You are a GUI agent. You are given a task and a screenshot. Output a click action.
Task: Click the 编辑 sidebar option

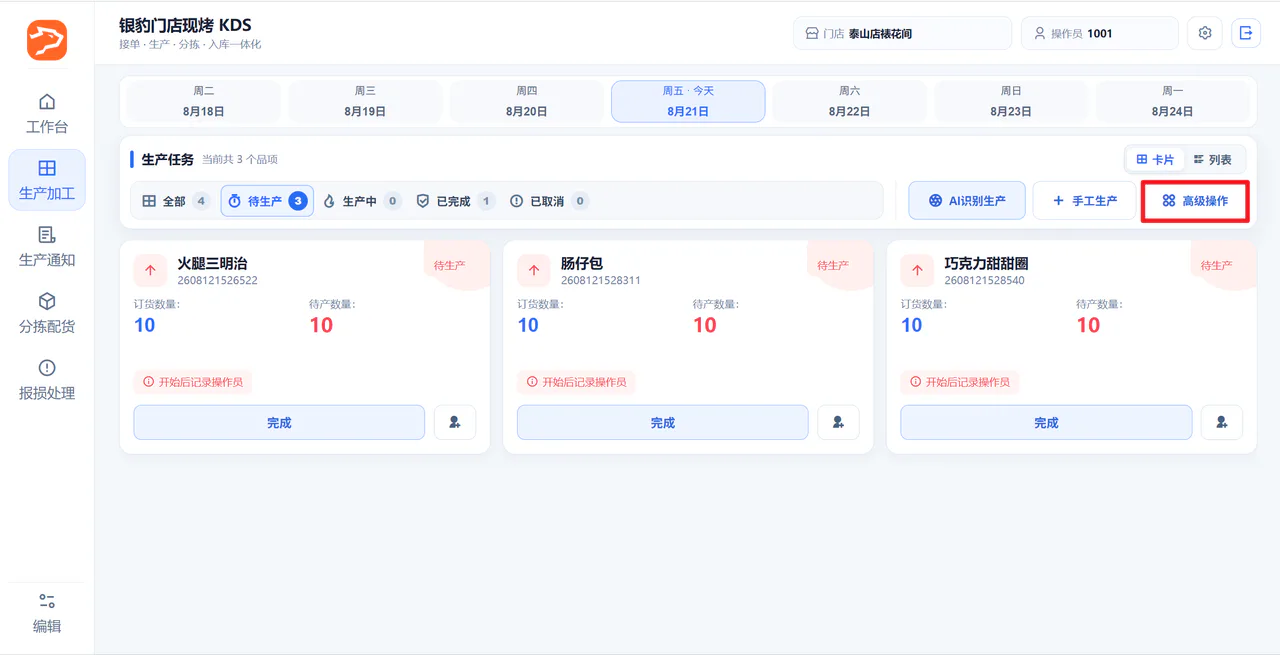tap(47, 613)
